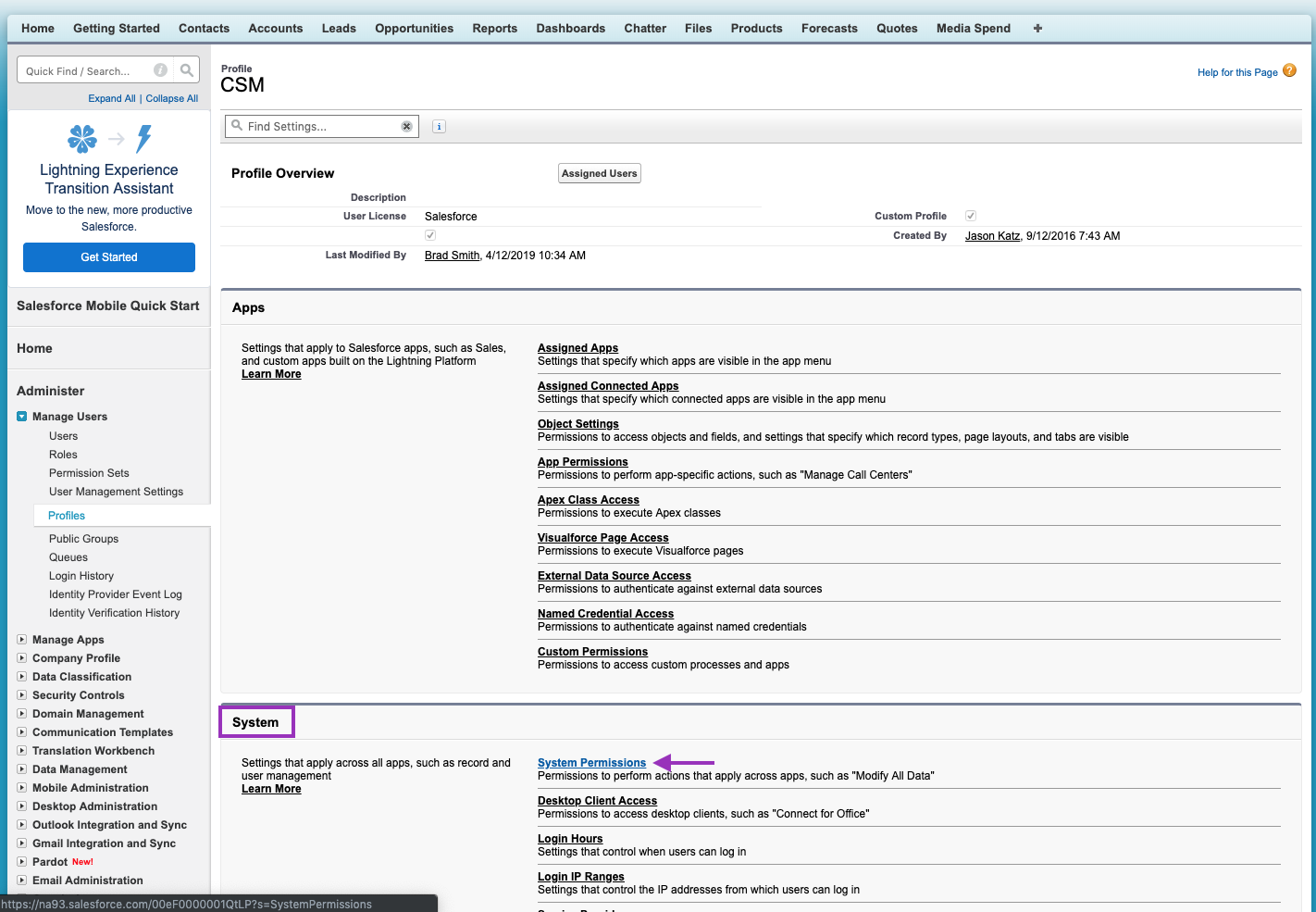Expand the Data Management section
This screenshot has height=912, width=1316.
pyautogui.click(x=22, y=769)
